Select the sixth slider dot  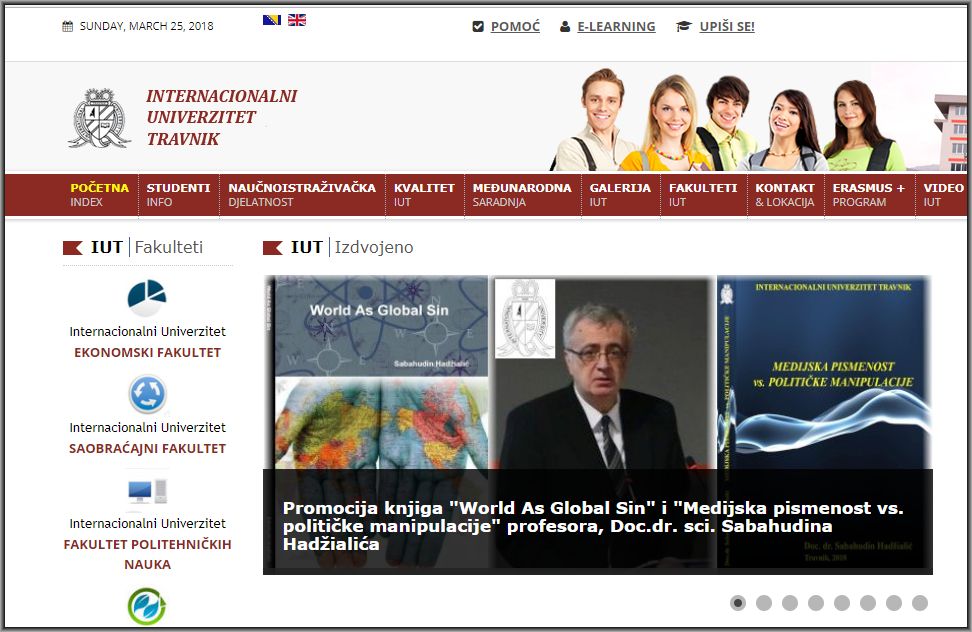868,603
